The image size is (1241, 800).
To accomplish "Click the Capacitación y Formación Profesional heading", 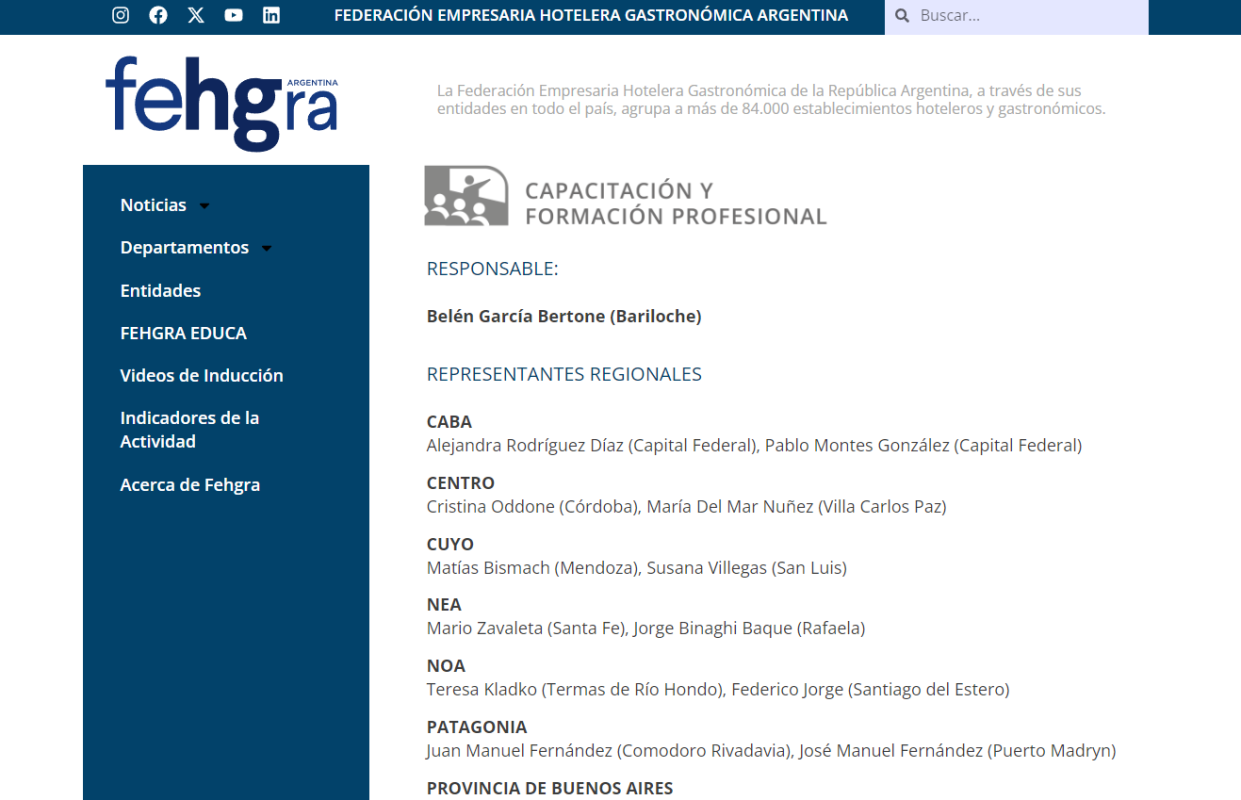I will (675, 203).
